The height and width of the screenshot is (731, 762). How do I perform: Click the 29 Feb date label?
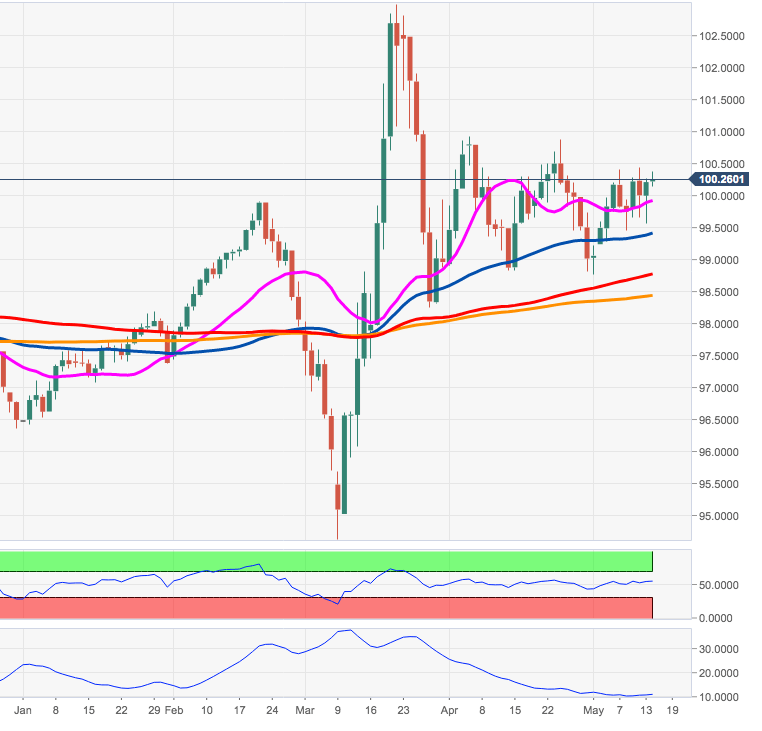(166, 710)
